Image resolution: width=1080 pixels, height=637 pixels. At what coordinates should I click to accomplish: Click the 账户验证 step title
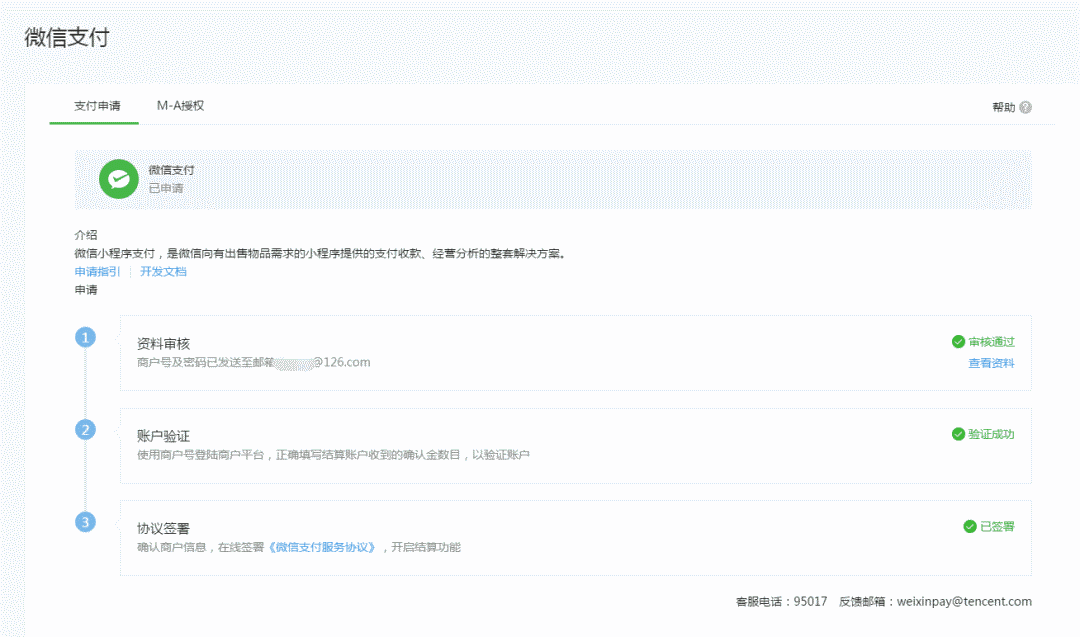[163, 436]
